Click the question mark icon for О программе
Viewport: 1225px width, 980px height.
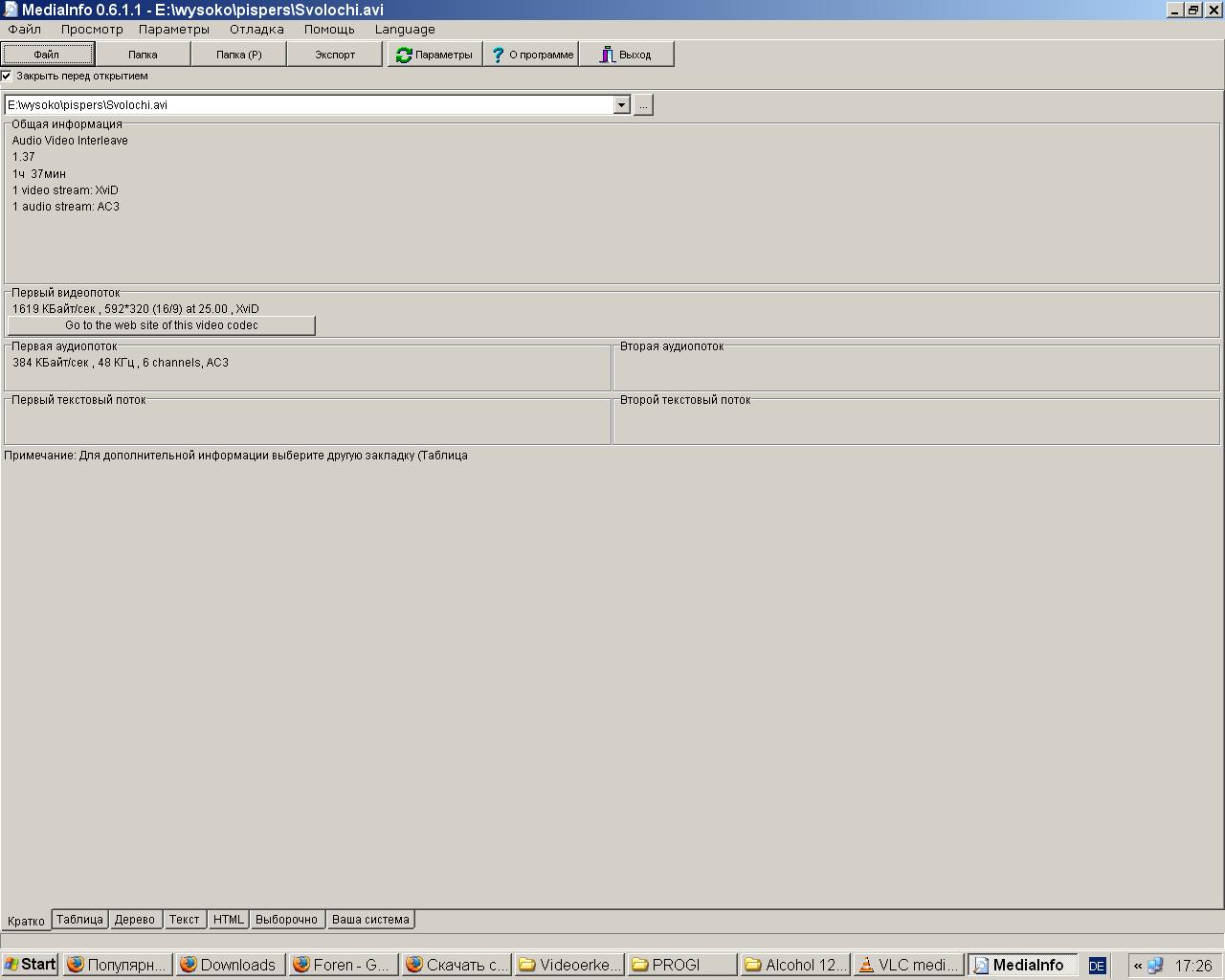(498, 55)
